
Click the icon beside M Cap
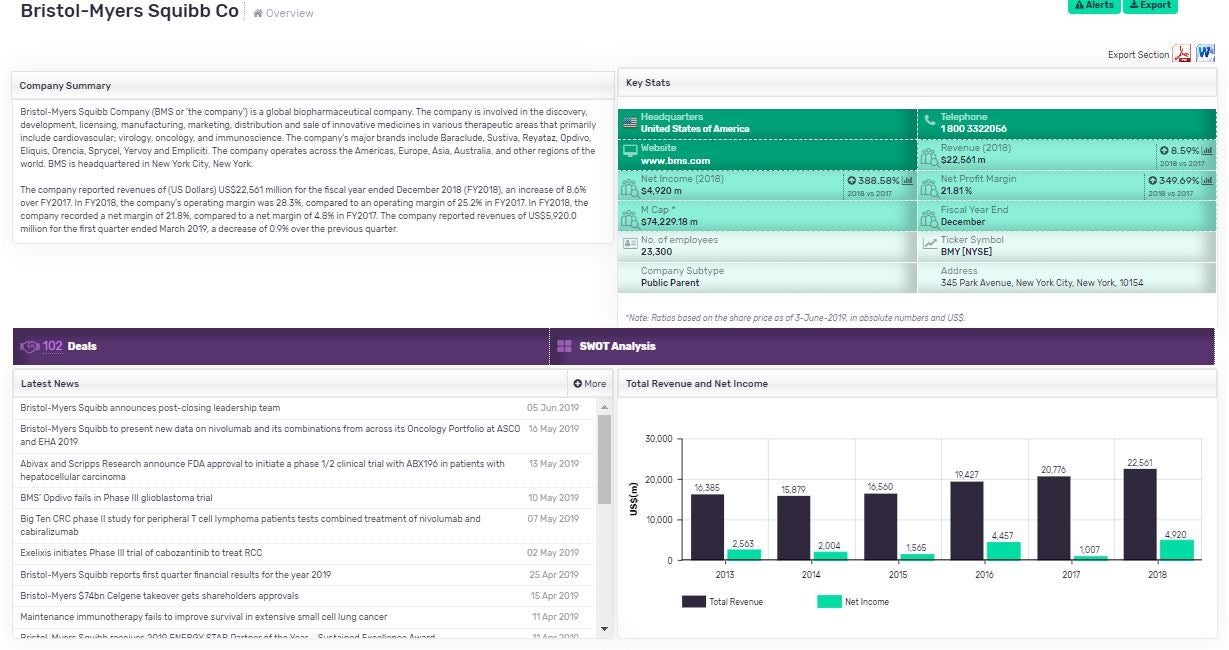(630, 217)
